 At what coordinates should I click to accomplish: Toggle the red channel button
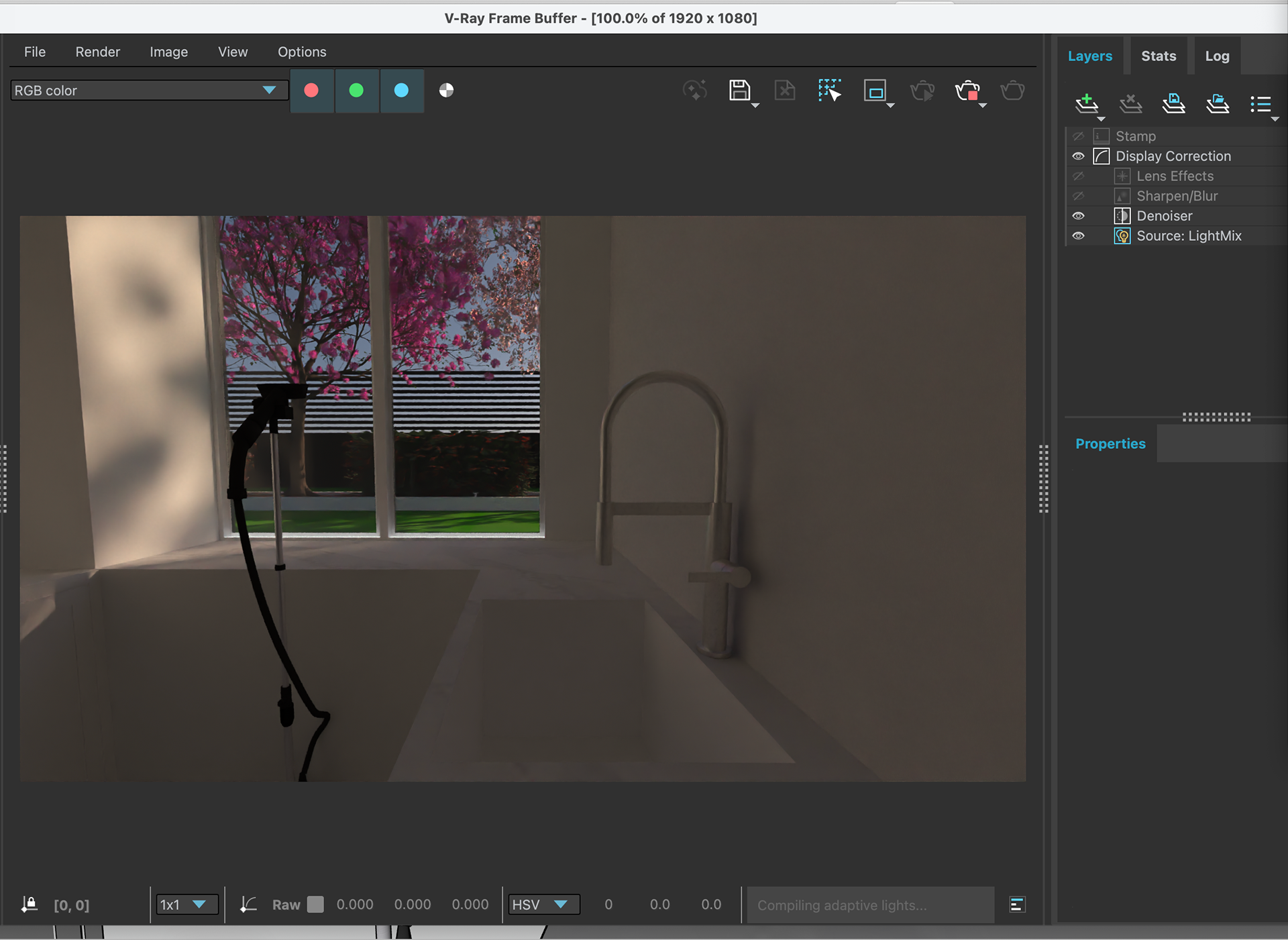pos(311,91)
